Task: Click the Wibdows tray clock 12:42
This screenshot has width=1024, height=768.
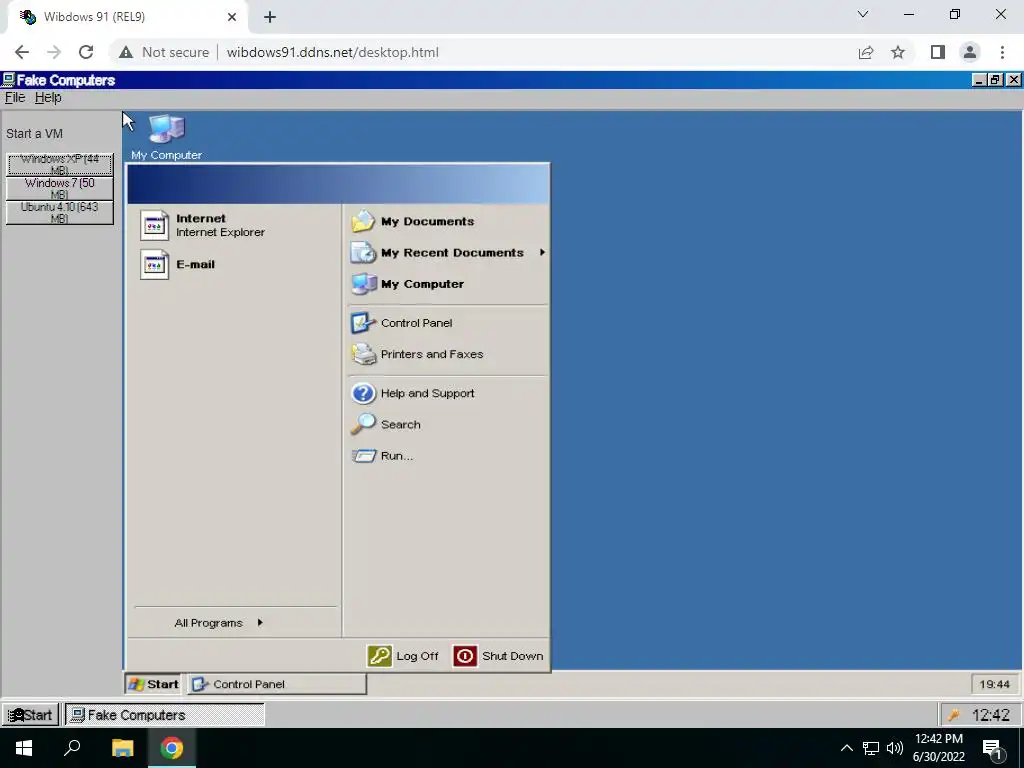Action: coord(991,714)
